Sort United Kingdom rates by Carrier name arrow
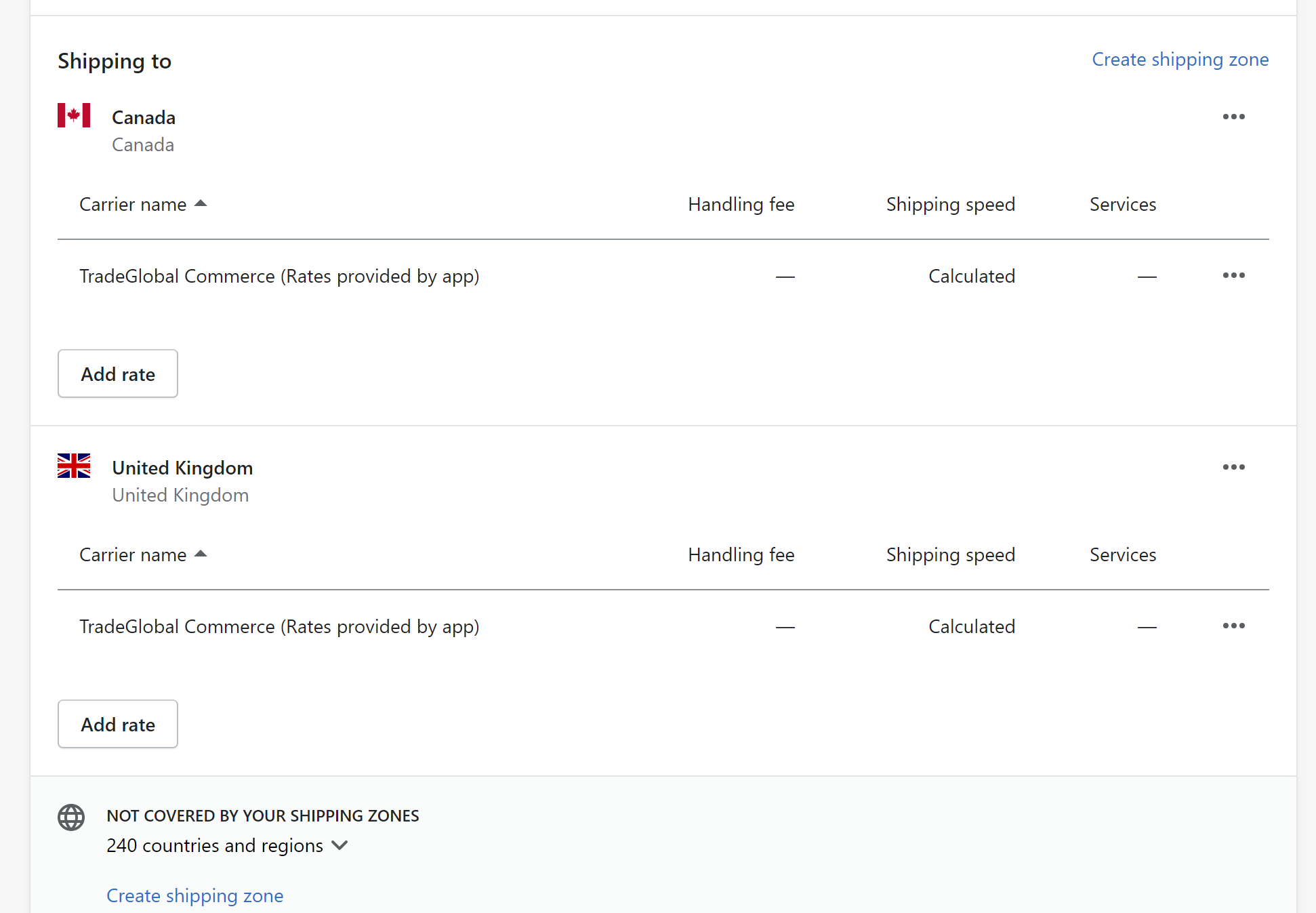Screen dimensions: 1316x913 click(x=201, y=554)
